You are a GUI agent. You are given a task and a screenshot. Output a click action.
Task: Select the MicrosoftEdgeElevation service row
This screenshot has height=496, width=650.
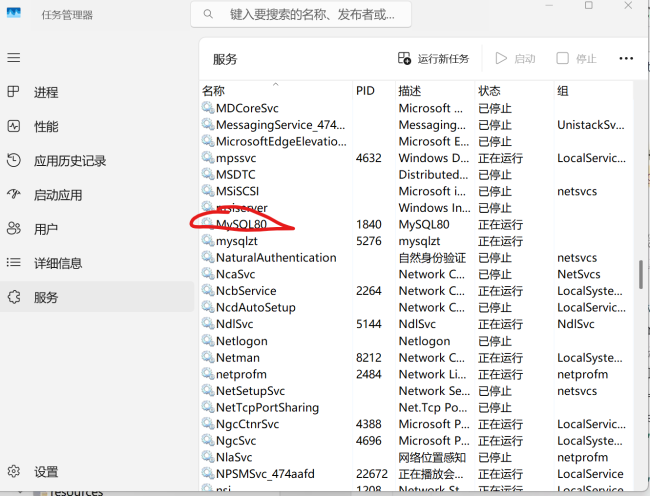(416, 141)
